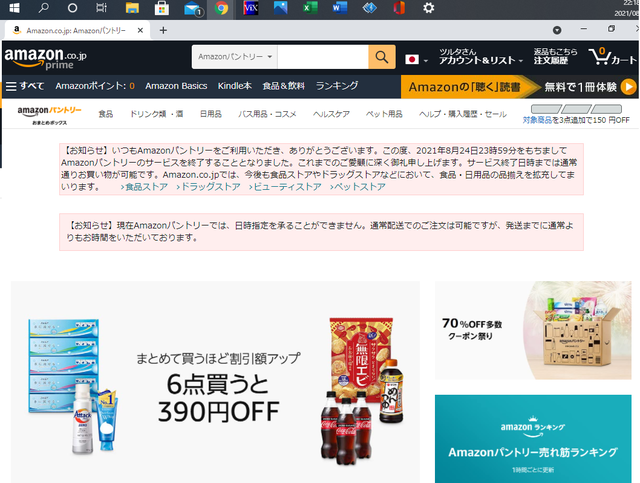Open File Explorer from taskbar
The width and height of the screenshot is (640, 483).
[x=132, y=8]
